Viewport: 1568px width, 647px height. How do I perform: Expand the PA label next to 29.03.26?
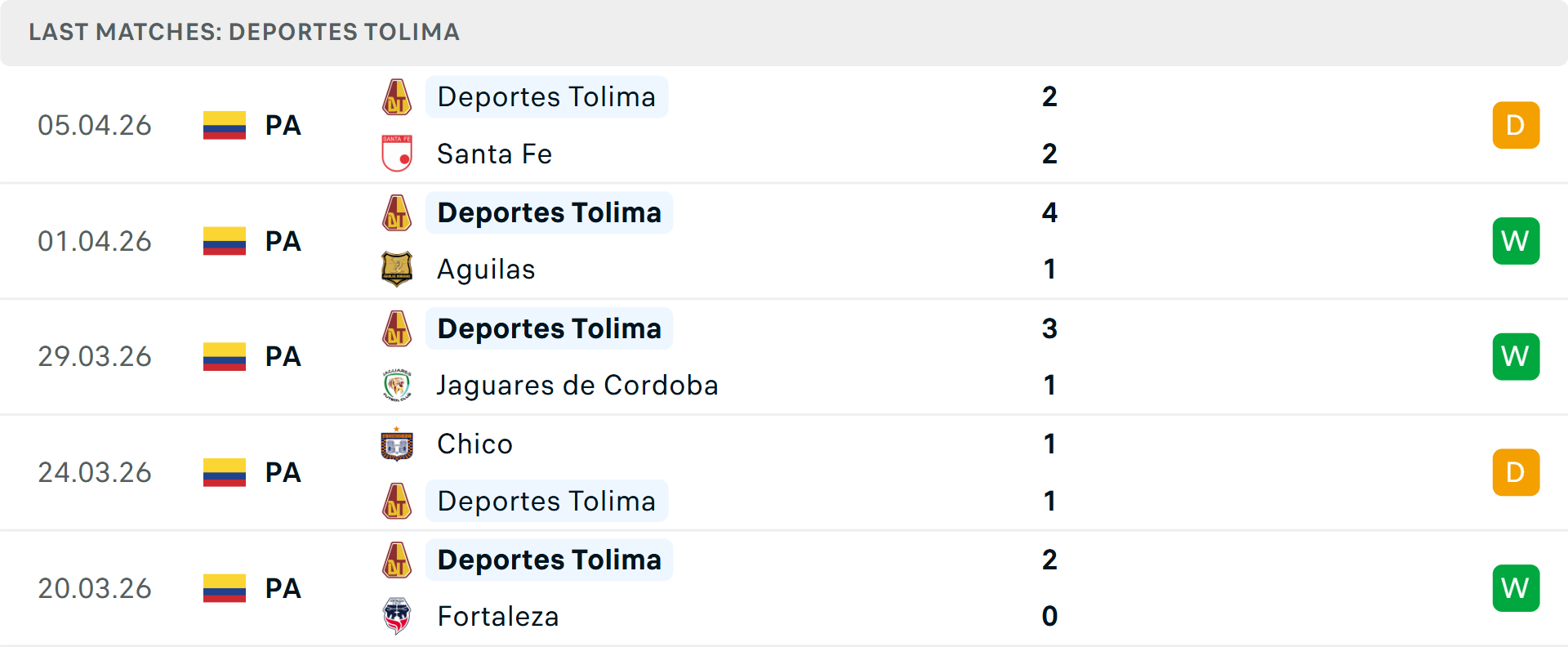282,356
